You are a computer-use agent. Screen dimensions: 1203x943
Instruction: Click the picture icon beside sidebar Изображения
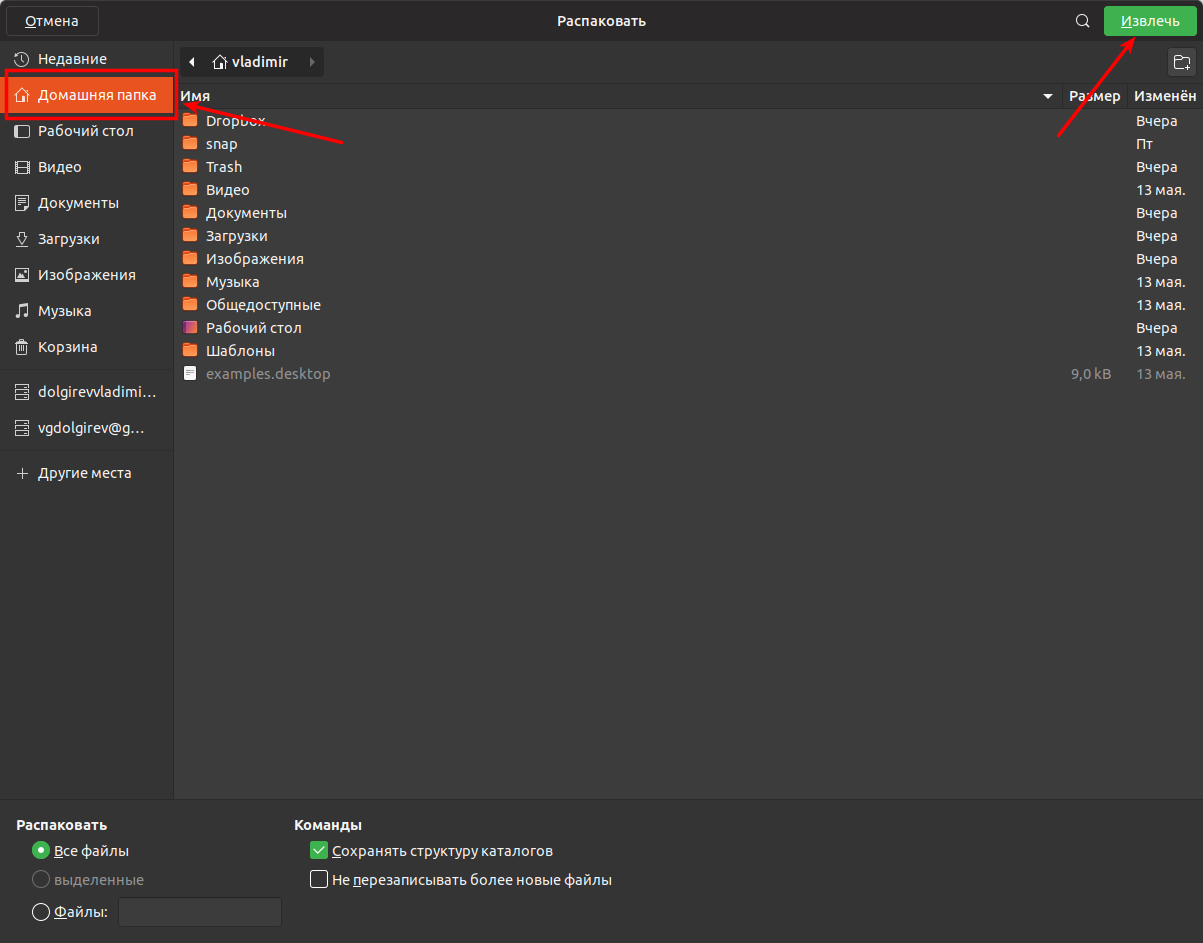click(22, 275)
